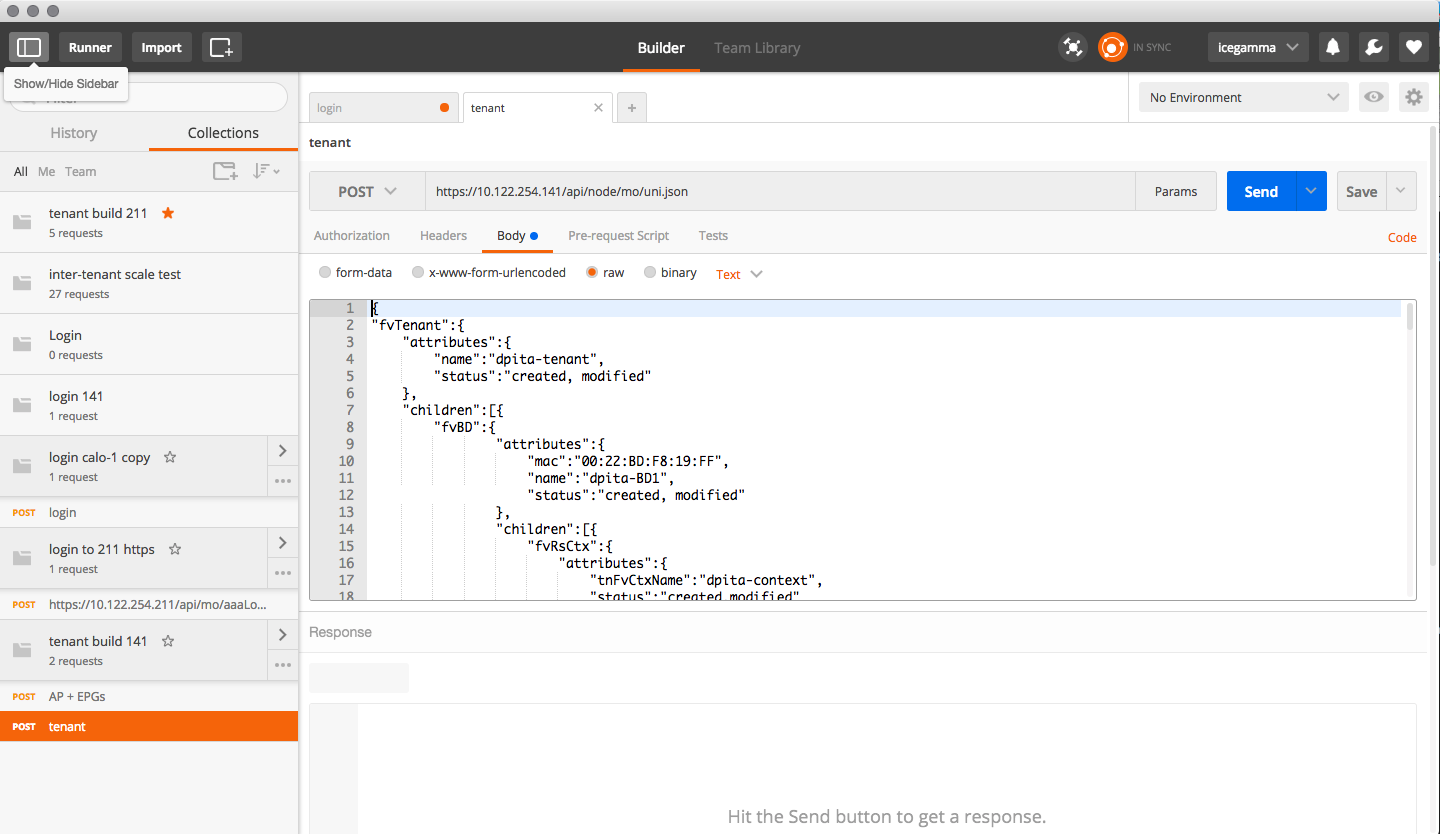Click the interceptor/proxy capture icon

[1073, 47]
